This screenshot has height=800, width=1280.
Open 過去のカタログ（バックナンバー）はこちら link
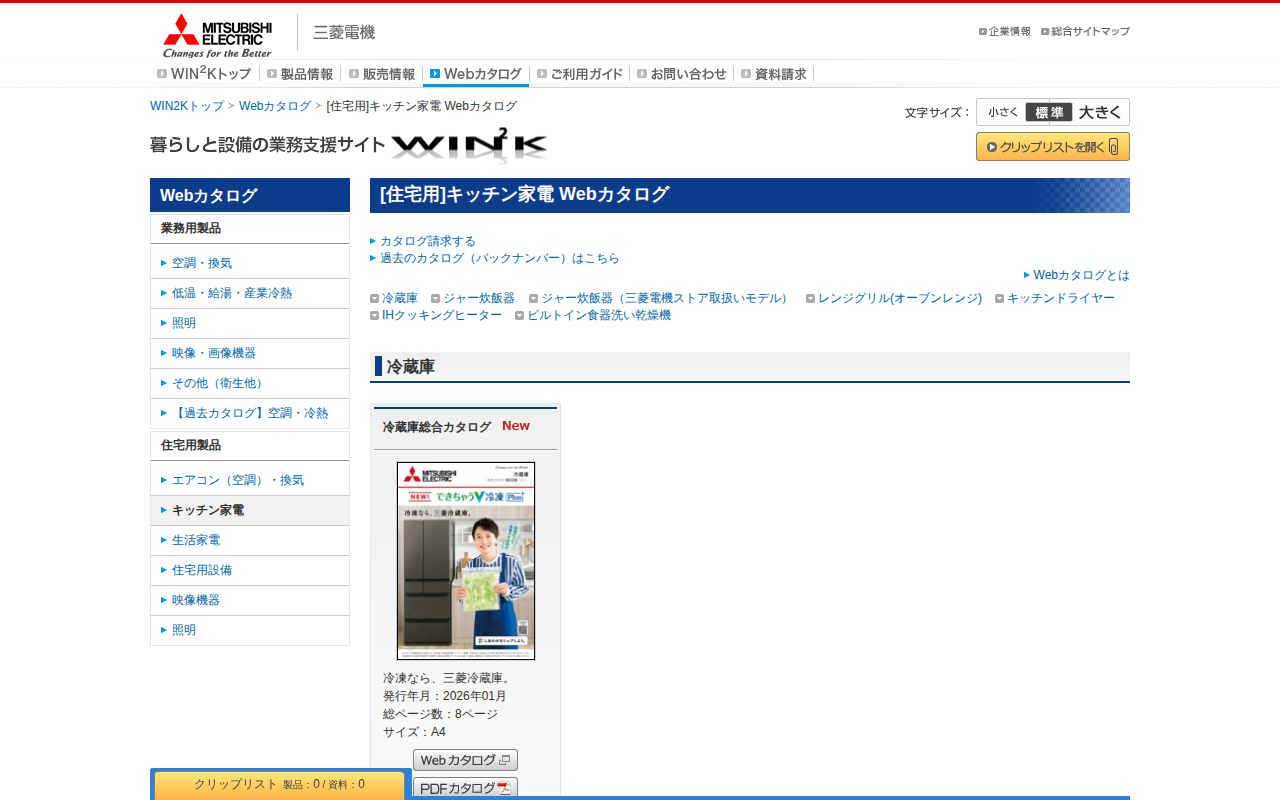click(x=500, y=258)
